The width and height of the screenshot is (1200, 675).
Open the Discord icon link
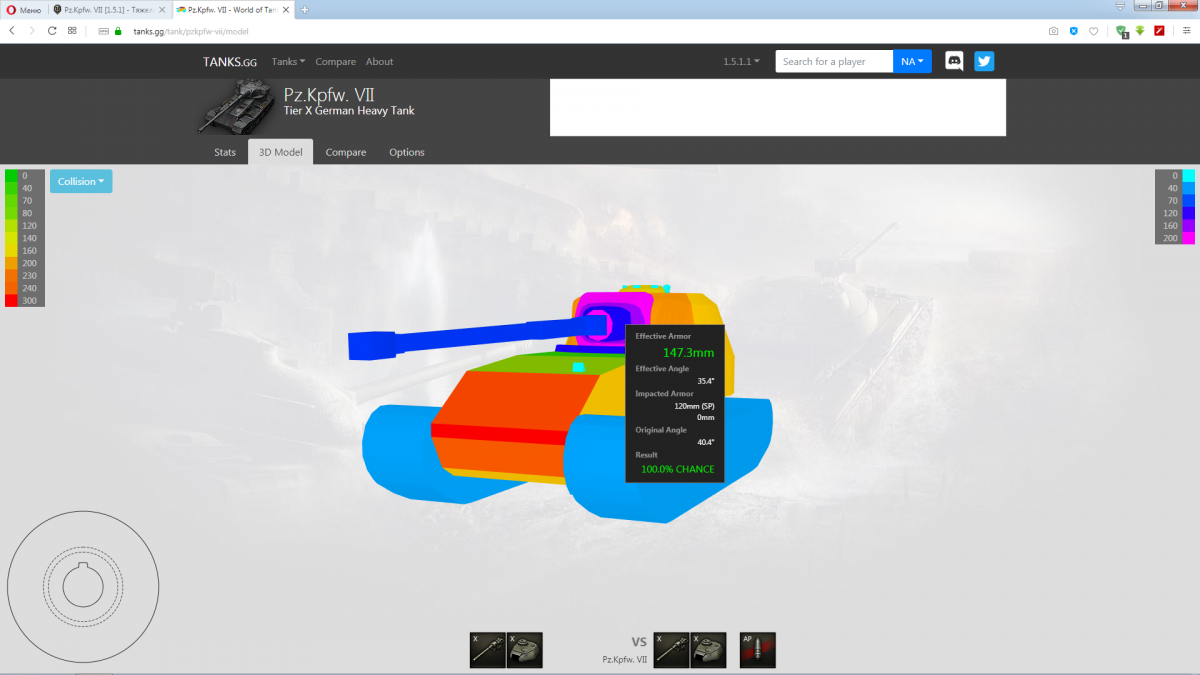(x=954, y=61)
